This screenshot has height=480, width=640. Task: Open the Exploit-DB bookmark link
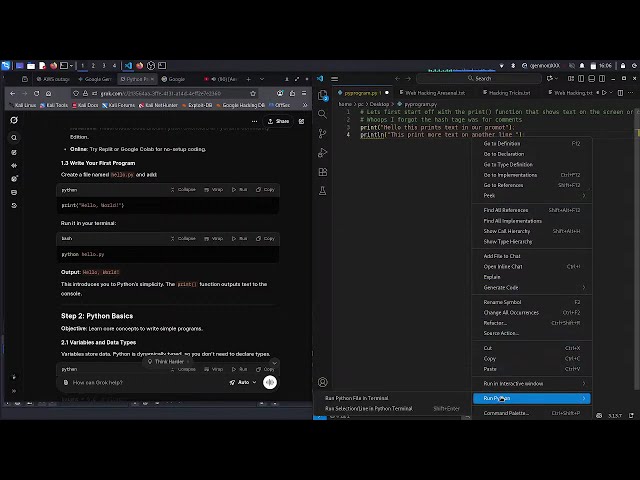click(x=197, y=105)
